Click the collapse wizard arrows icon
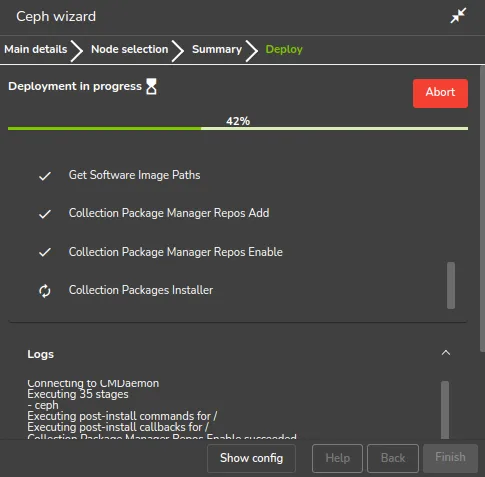Image resolution: width=485 pixels, height=477 pixels. [458, 16]
